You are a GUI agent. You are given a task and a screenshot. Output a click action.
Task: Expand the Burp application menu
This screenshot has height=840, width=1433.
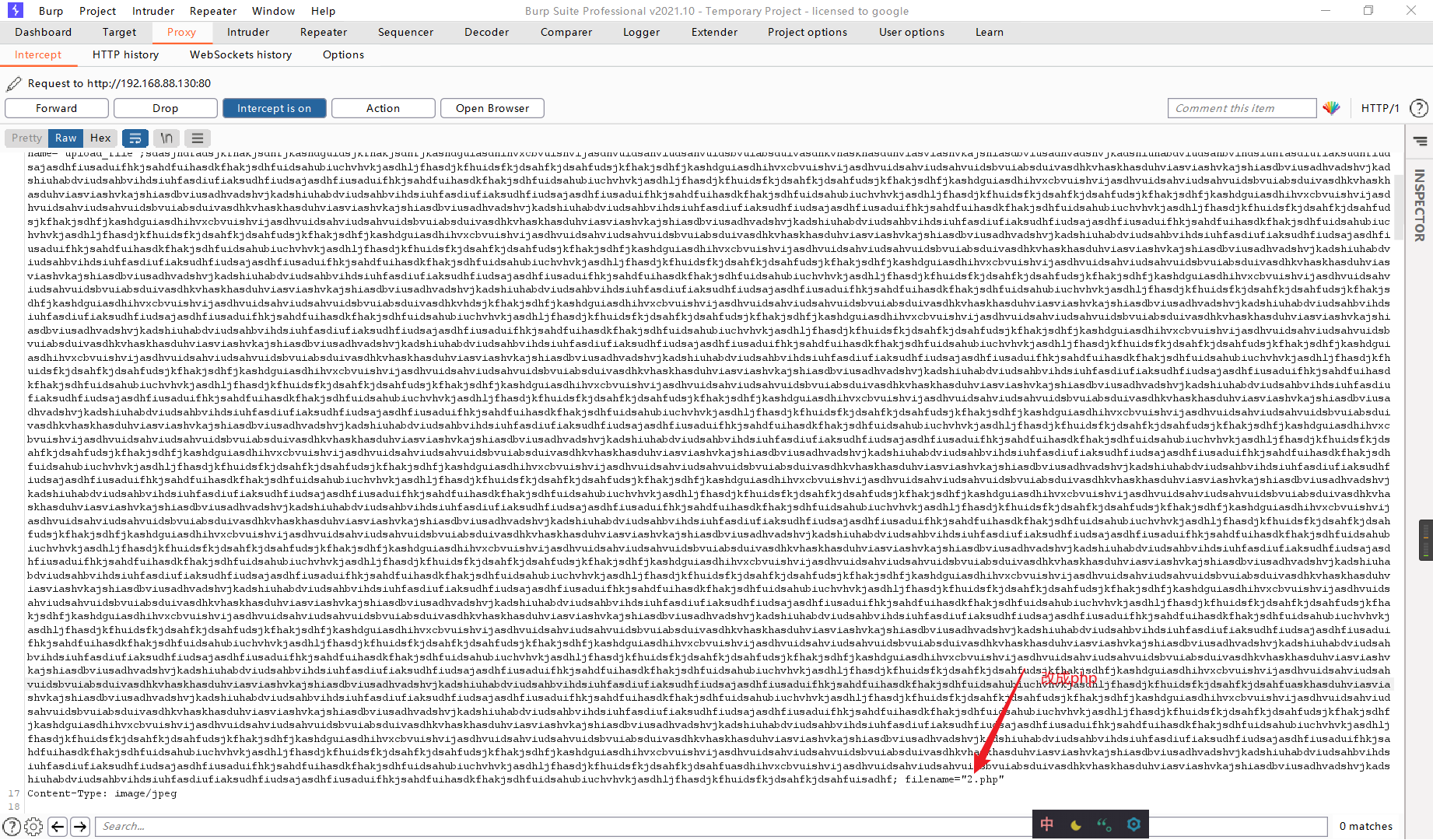coord(51,11)
